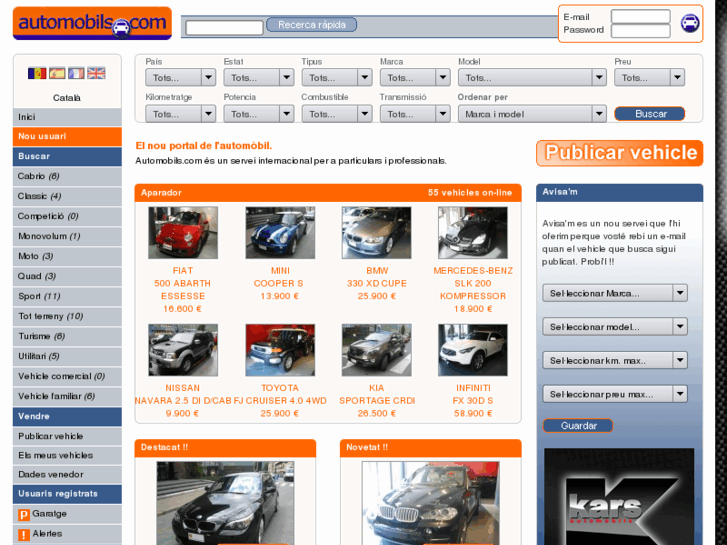The height and width of the screenshot is (545, 727).
Task: Open the Tipus dropdown
Action: 337,77
